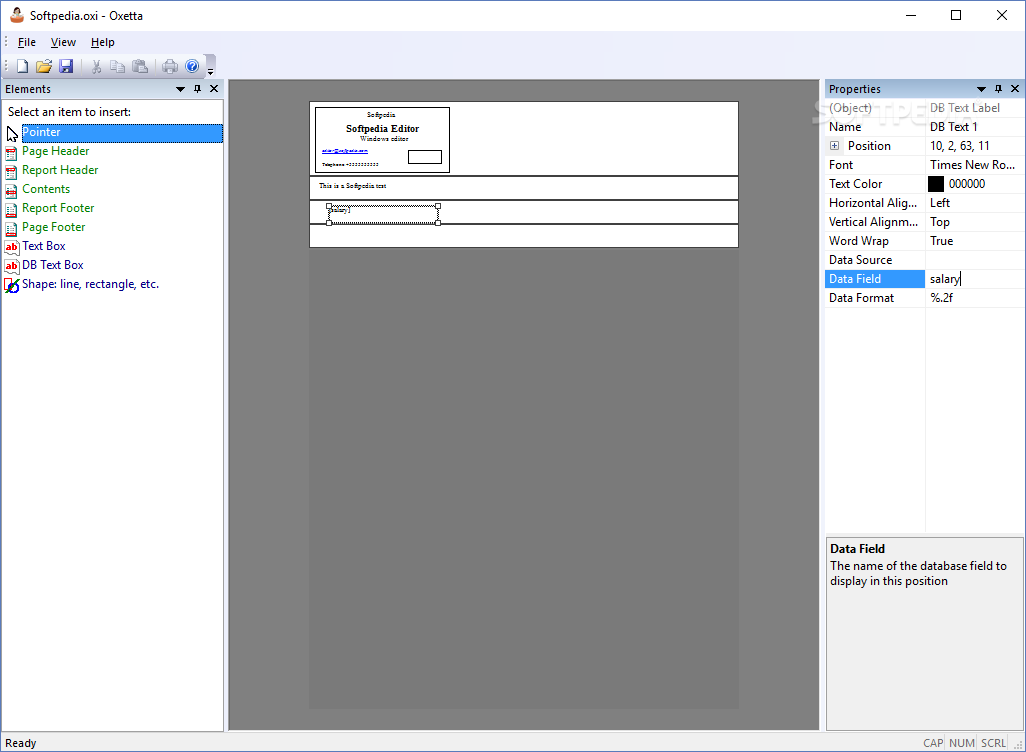This screenshot has height=752, width=1026.
Task: Click the CAP status bar indicator
Action: pyautogui.click(x=933, y=743)
